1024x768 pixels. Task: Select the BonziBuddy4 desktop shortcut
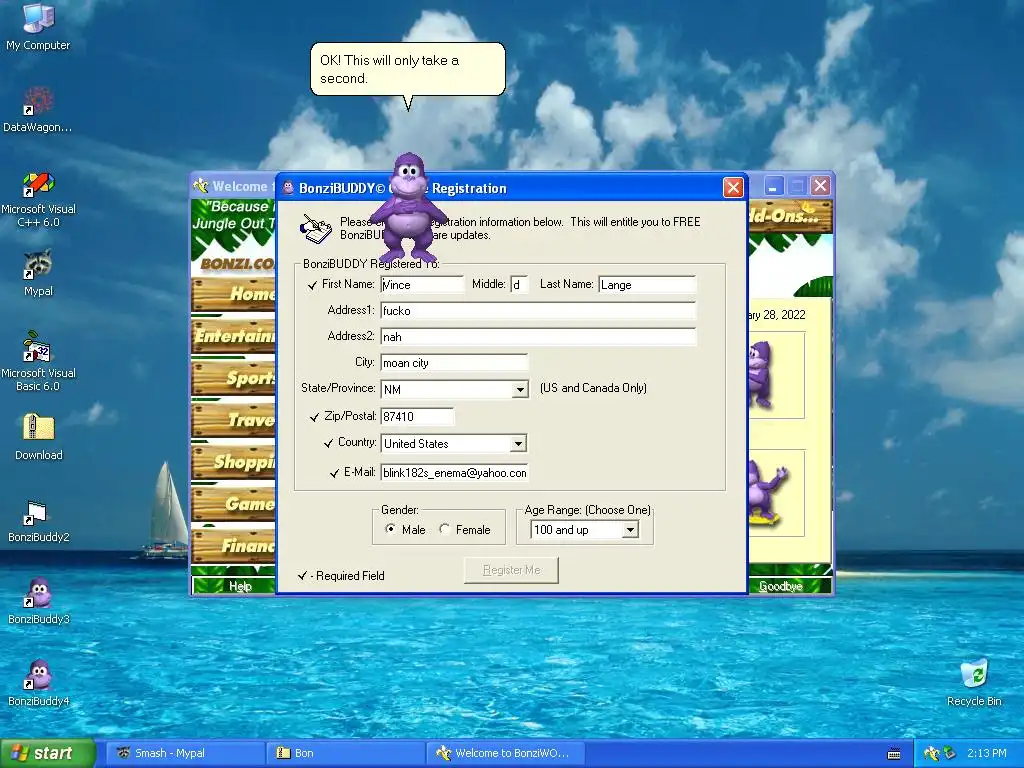[39, 683]
